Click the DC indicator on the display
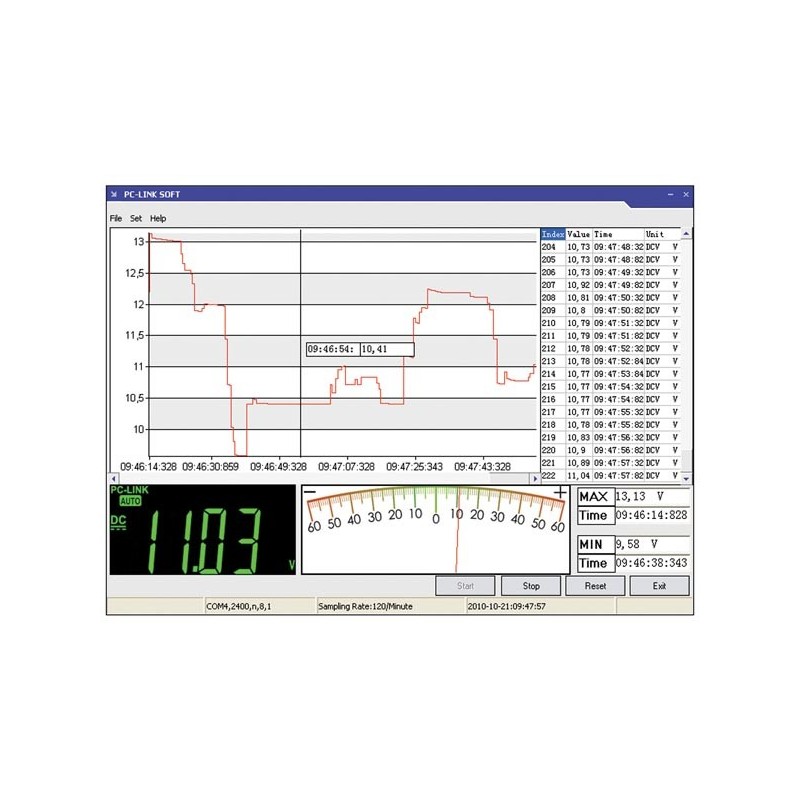Viewport: 800px width, 800px height. coord(118,521)
